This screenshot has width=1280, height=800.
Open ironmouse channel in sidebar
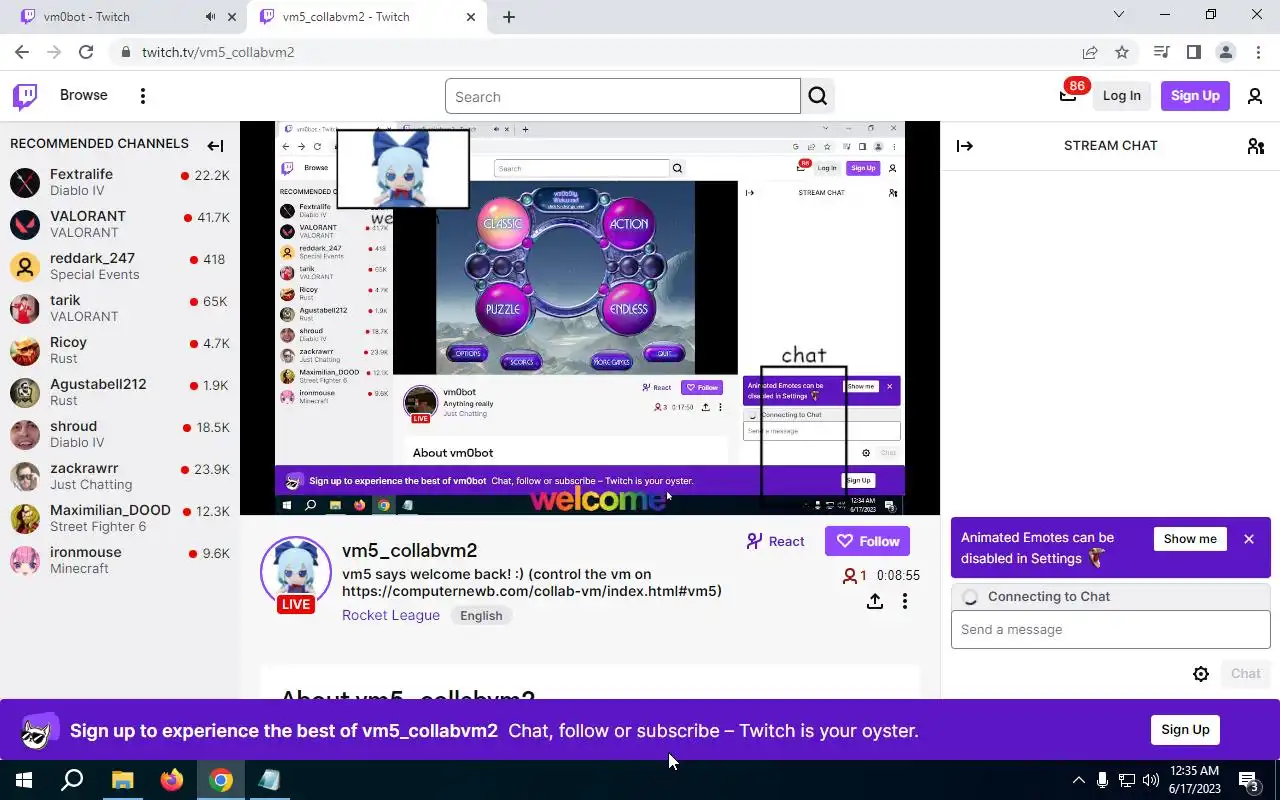click(x=120, y=560)
